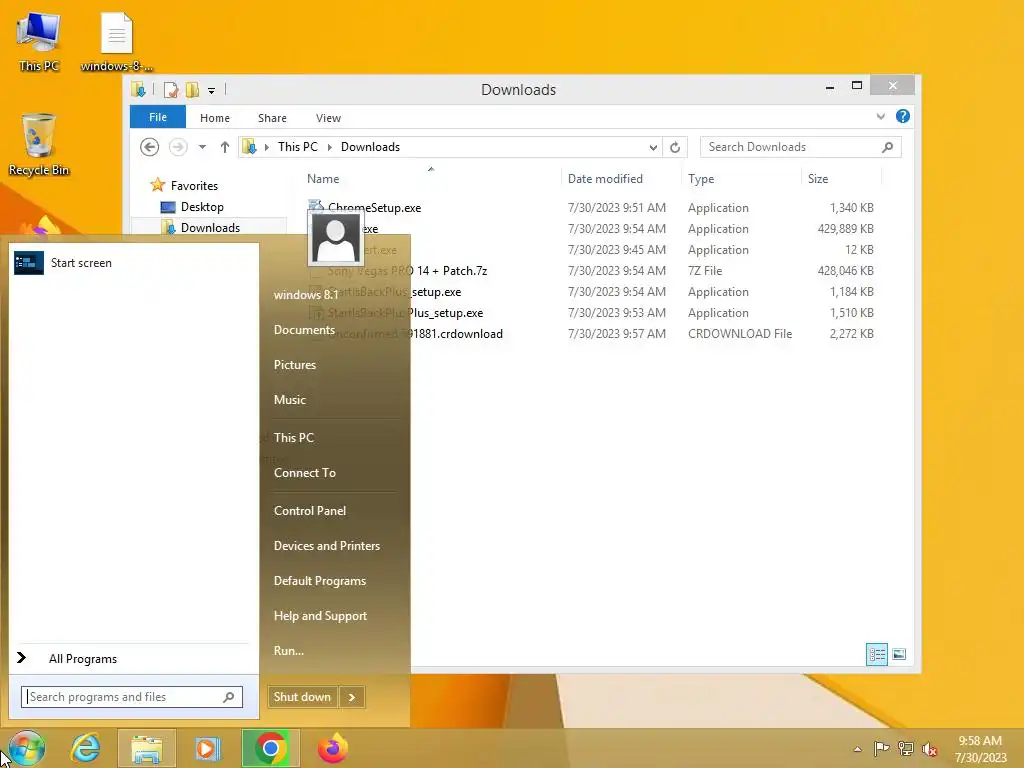The image size is (1024, 768).
Task: Open the network icon in system tray
Action: (906, 749)
